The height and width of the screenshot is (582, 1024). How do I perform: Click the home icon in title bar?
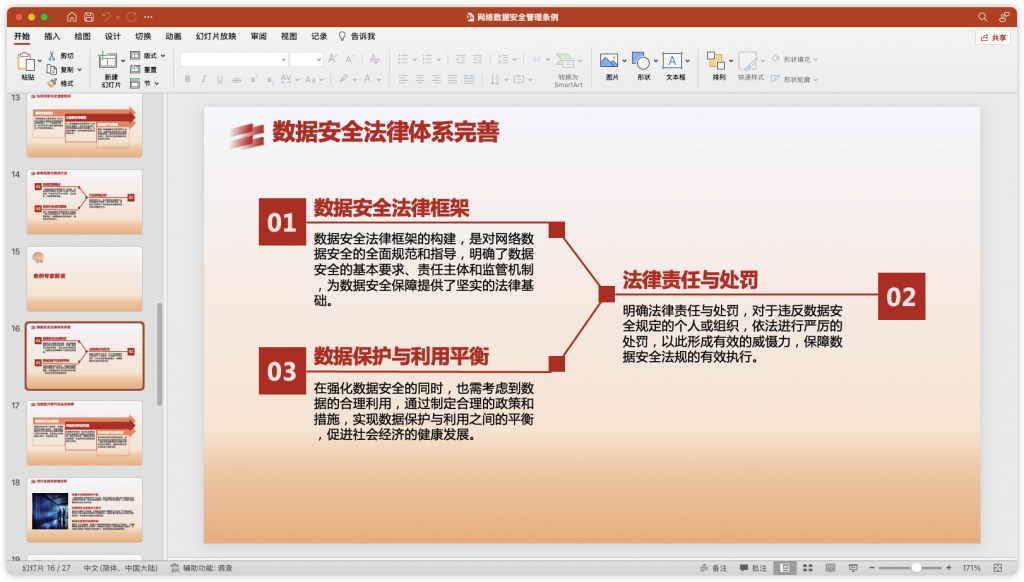click(x=71, y=17)
